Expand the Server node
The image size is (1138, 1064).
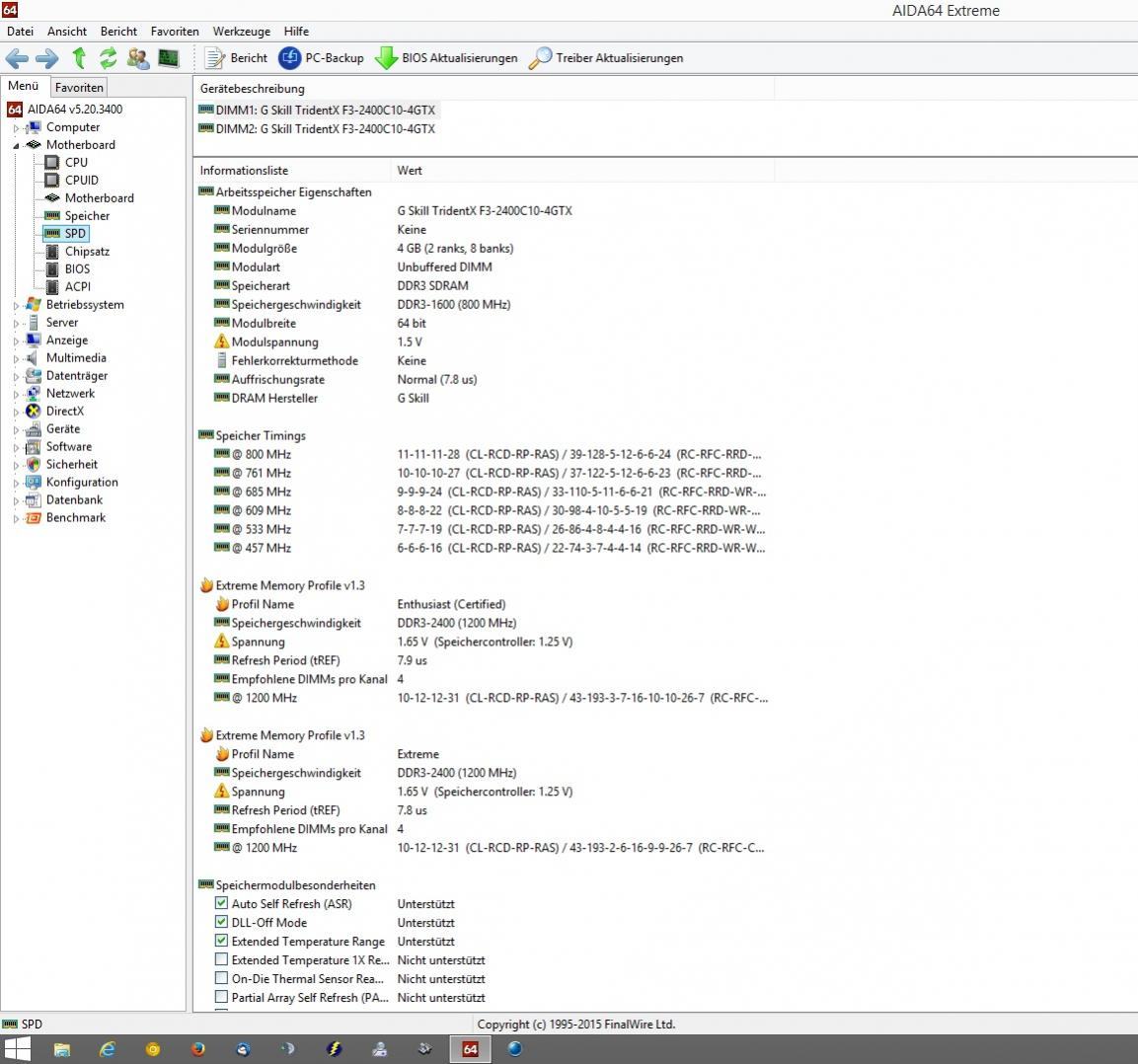pos(16,323)
